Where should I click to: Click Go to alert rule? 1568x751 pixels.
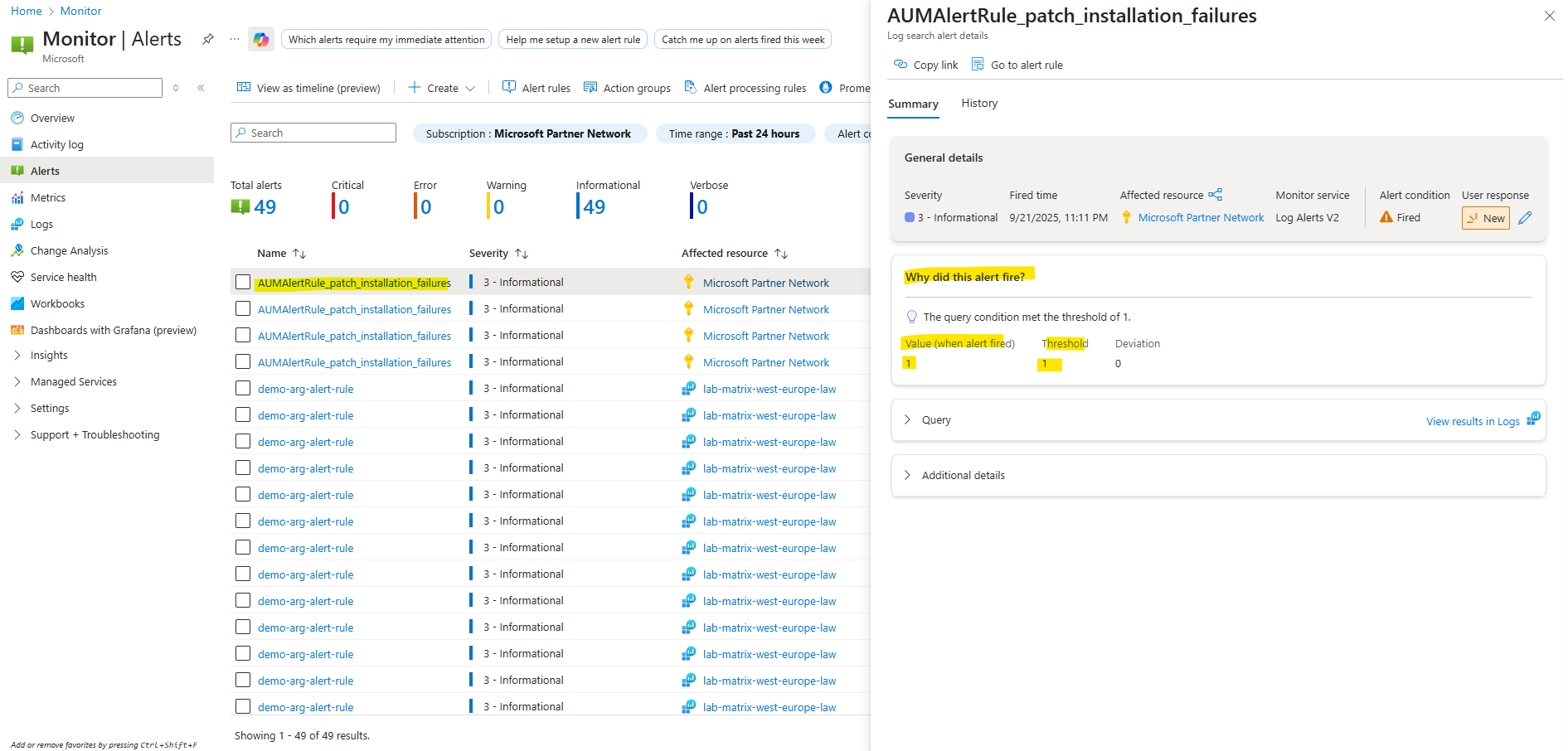[x=1017, y=65]
